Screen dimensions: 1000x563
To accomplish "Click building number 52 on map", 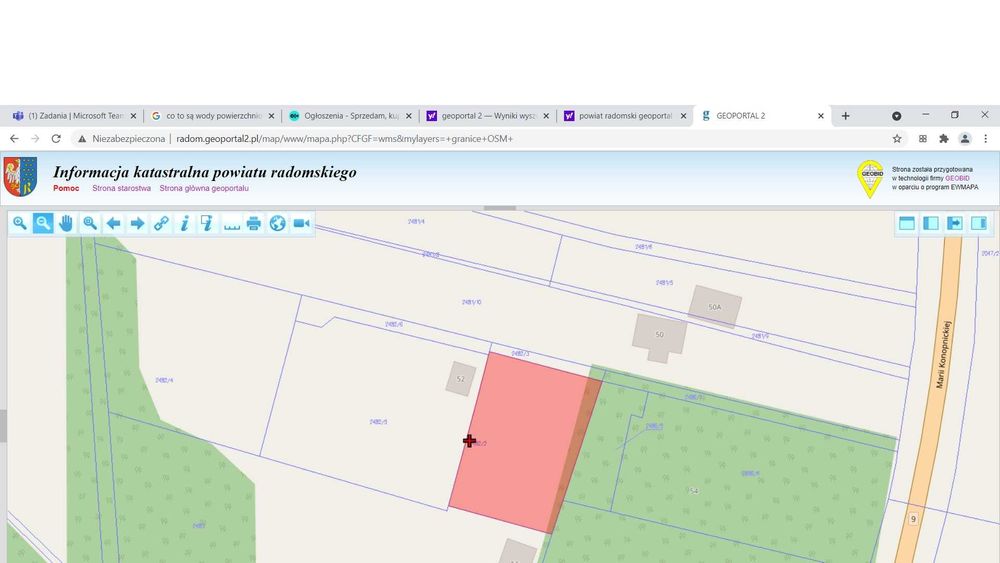I will click(460, 379).
